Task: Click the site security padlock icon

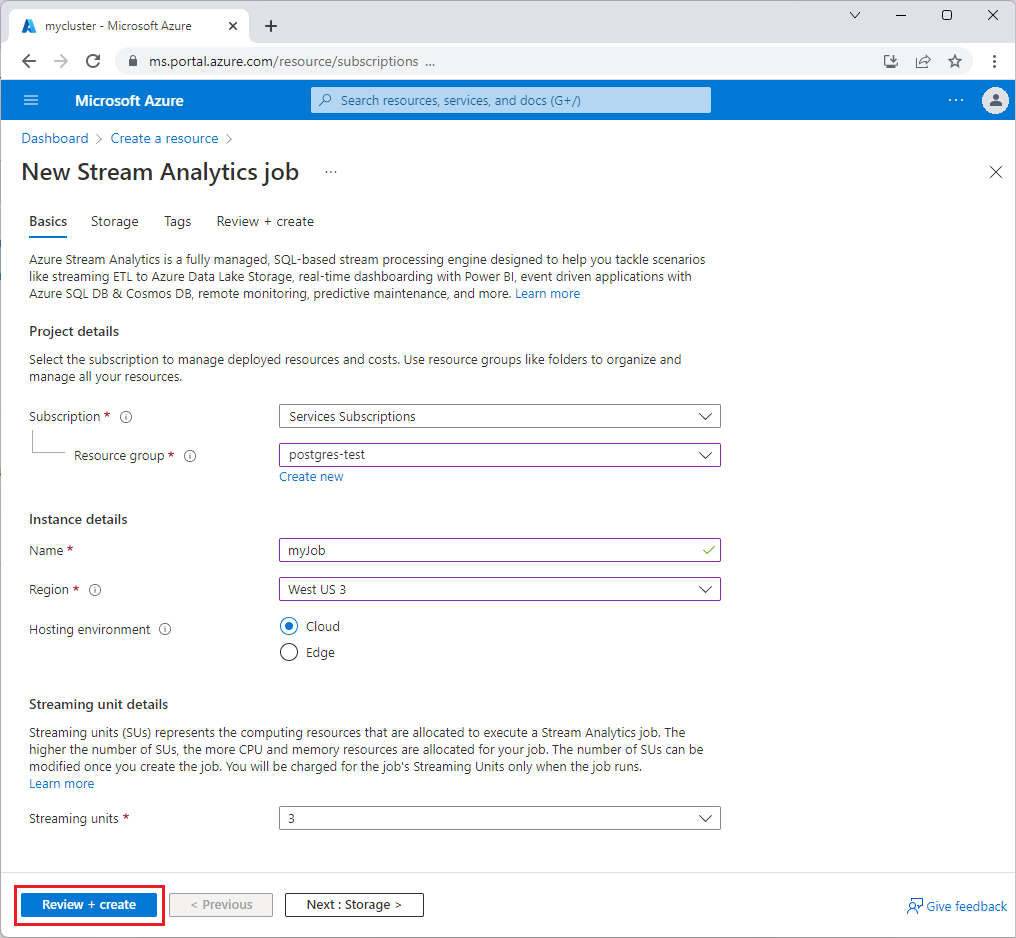Action: click(x=132, y=61)
